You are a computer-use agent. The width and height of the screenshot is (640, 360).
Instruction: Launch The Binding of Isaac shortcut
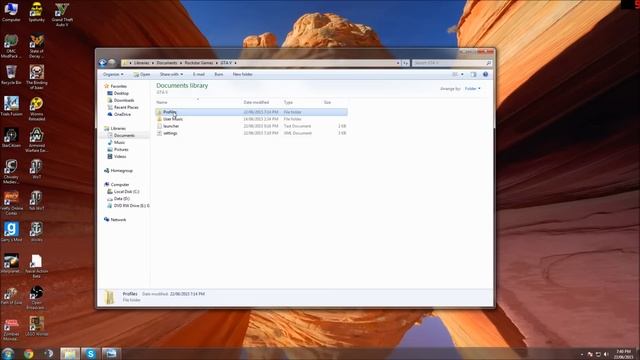(36, 77)
